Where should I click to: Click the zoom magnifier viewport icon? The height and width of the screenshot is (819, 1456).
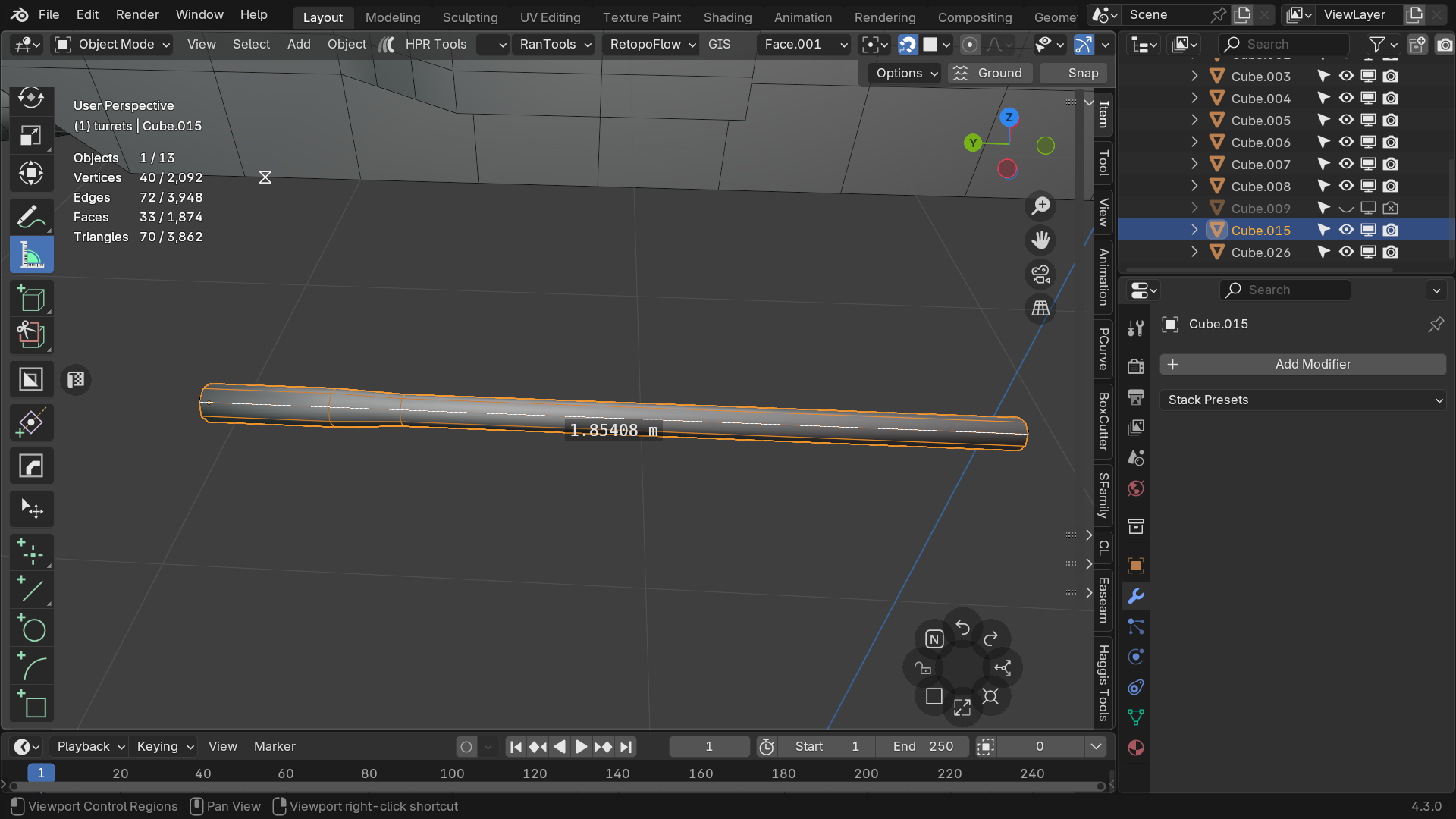point(1040,206)
